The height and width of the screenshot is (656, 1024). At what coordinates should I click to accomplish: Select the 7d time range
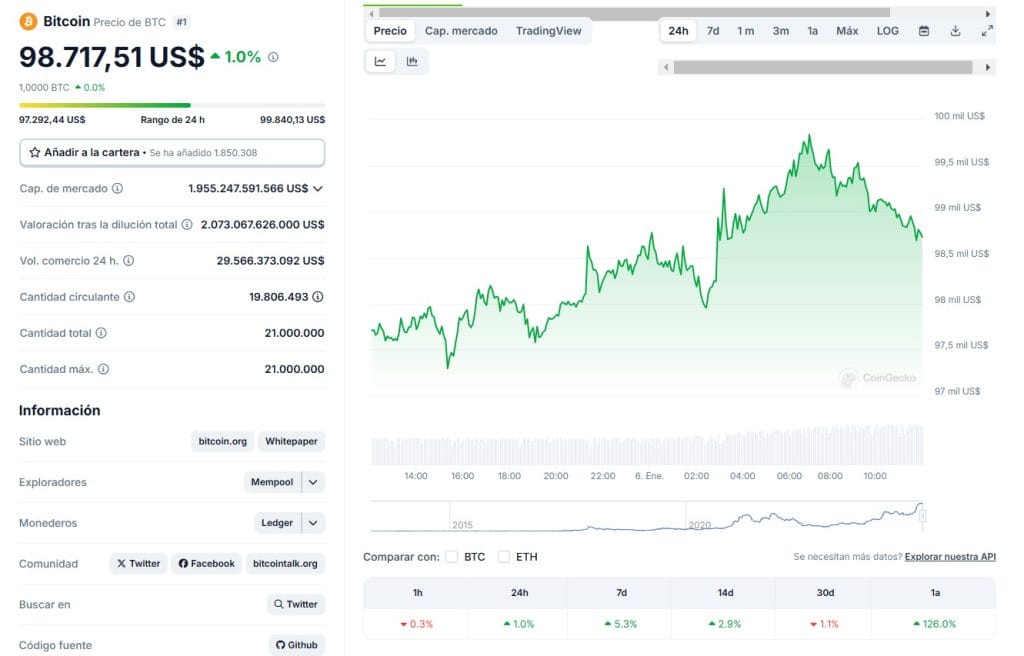(712, 31)
